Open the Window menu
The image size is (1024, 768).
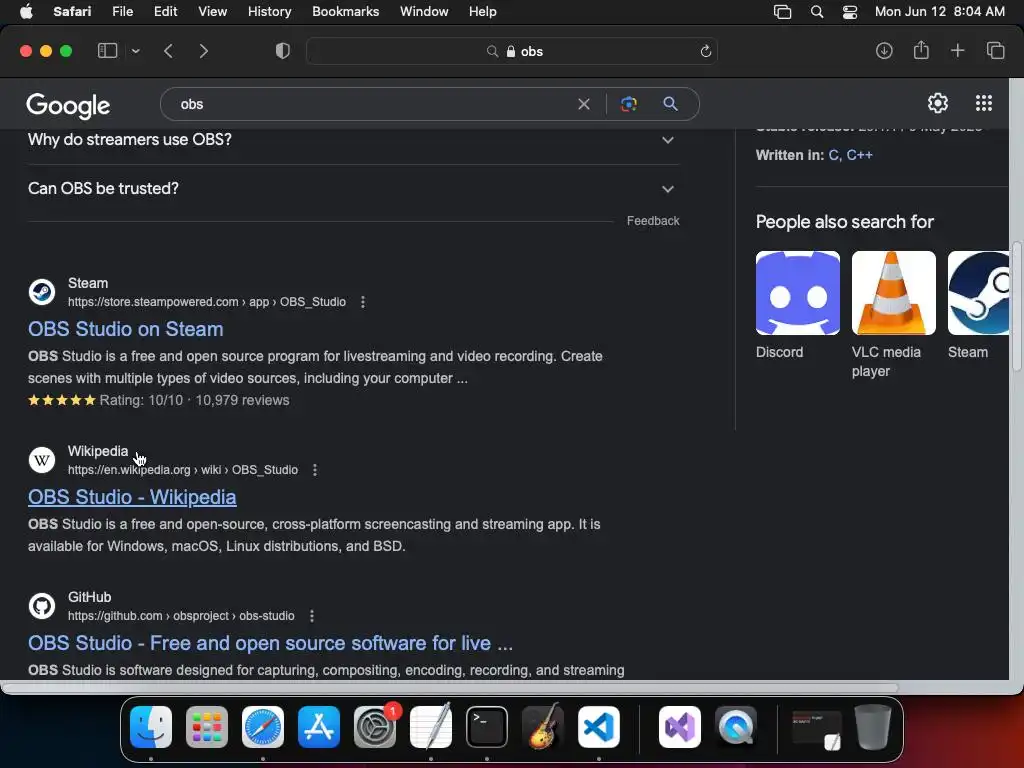(x=424, y=11)
